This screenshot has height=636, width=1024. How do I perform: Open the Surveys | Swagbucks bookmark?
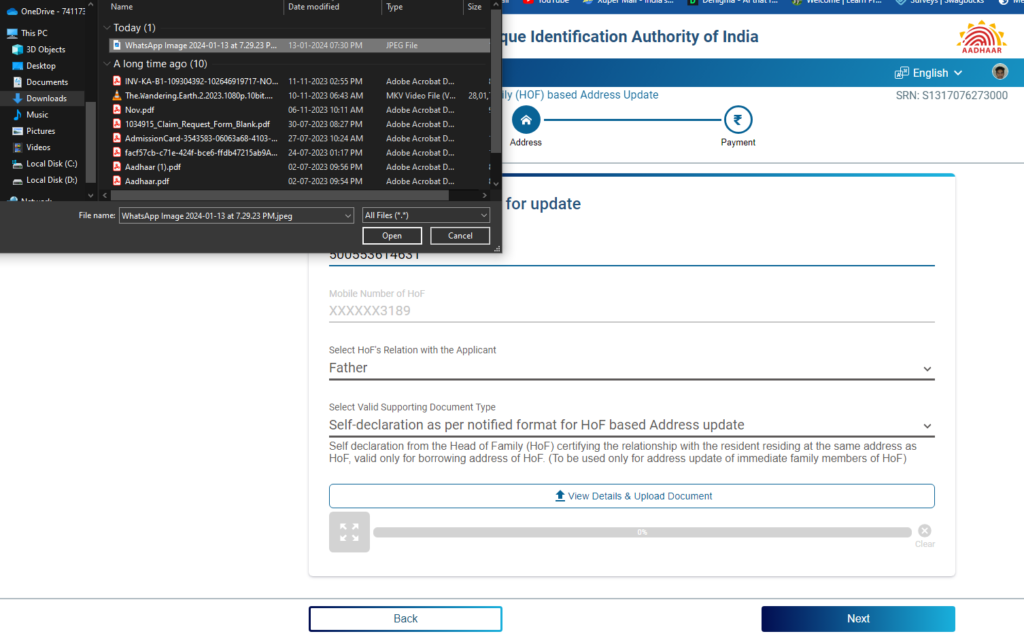pyautogui.click(x=939, y=3)
